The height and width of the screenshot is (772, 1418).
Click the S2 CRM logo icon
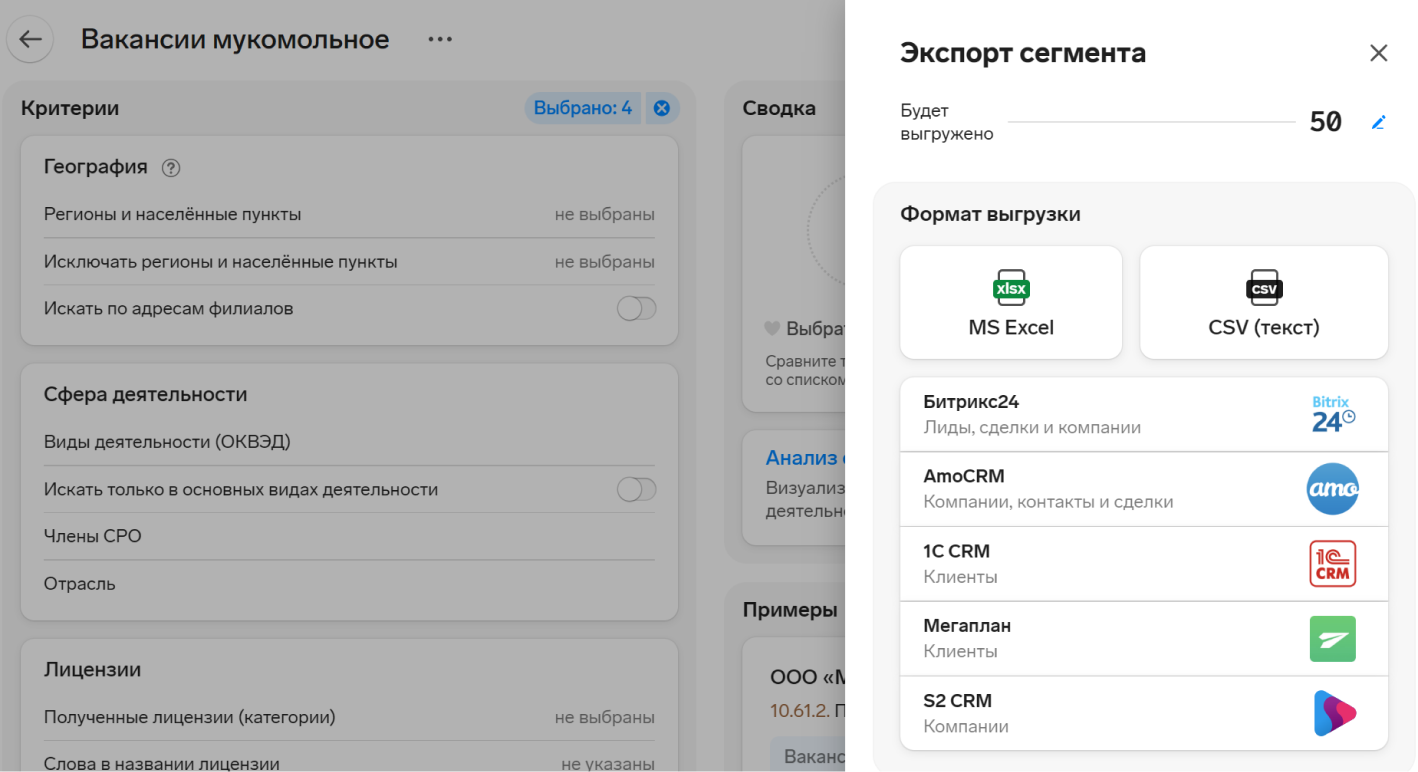1333,713
